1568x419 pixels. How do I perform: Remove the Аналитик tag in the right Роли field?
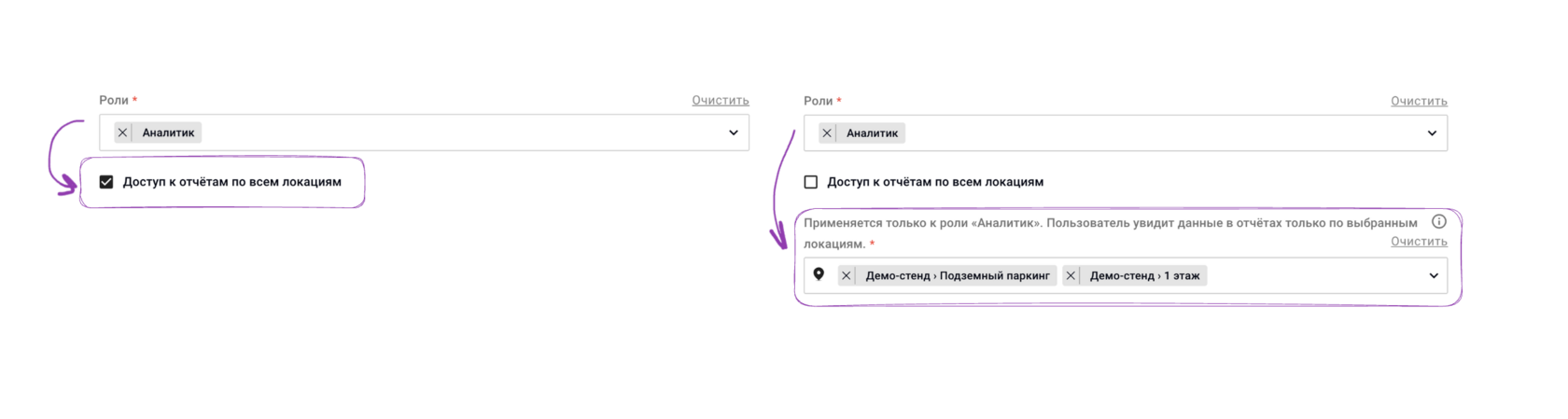[827, 133]
